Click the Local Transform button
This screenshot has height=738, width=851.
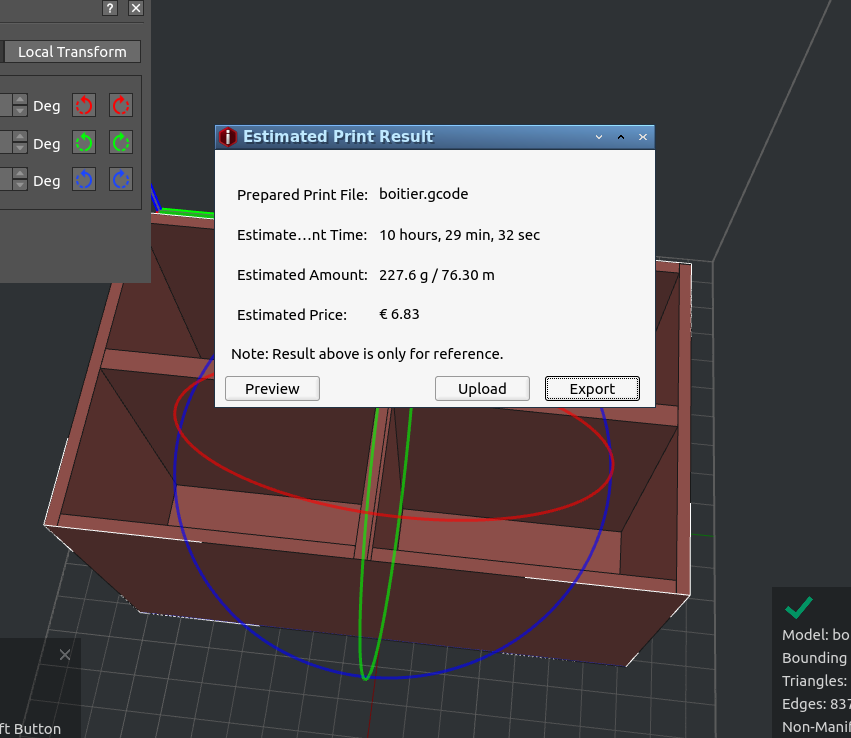tap(72, 52)
